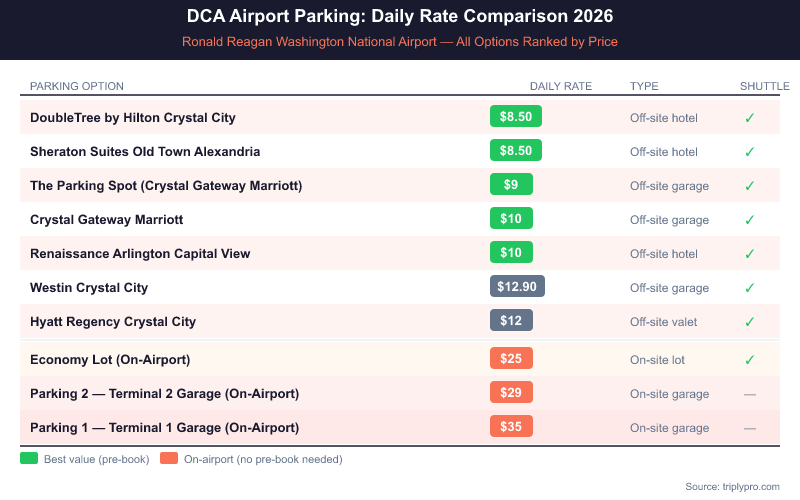Select The Parking Spot row name

coord(166,185)
